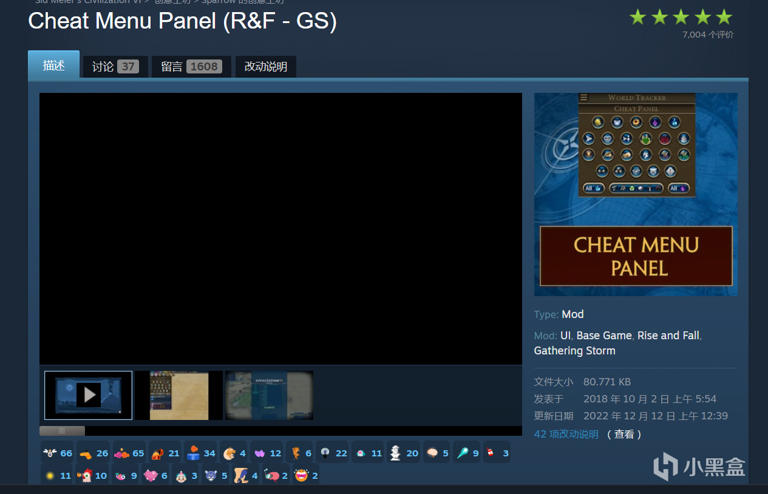Click the award icon with count 20
This screenshot has height=494, width=768.
[x=396, y=453]
